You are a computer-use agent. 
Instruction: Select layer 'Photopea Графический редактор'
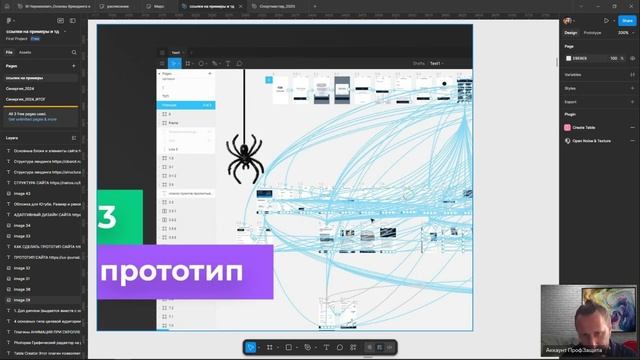pos(43,342)
